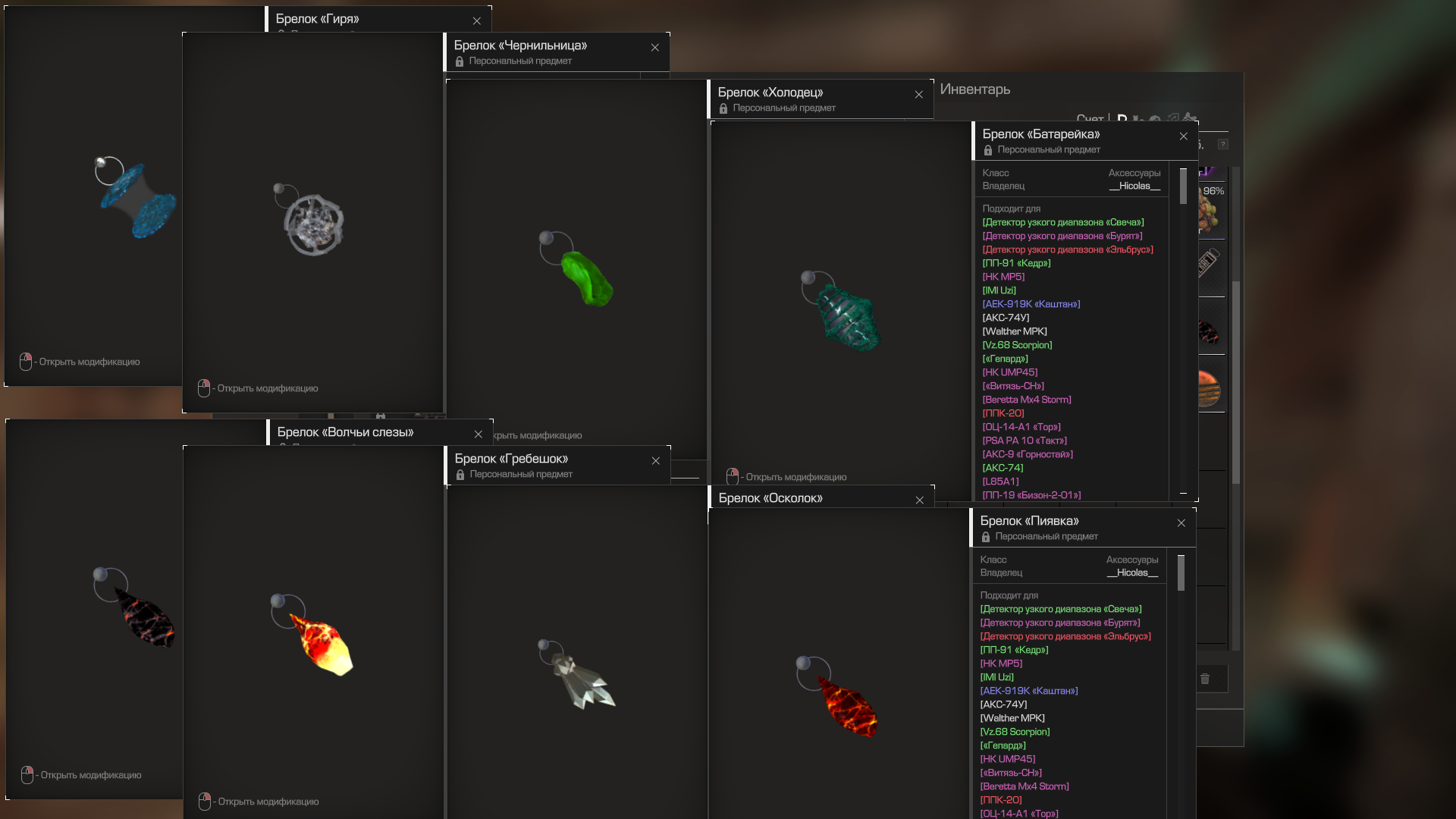The height and width of the screenshot is (819, 1456).
Task: Click [L85A1] in «Батарейка» list
Action: 1000,482
